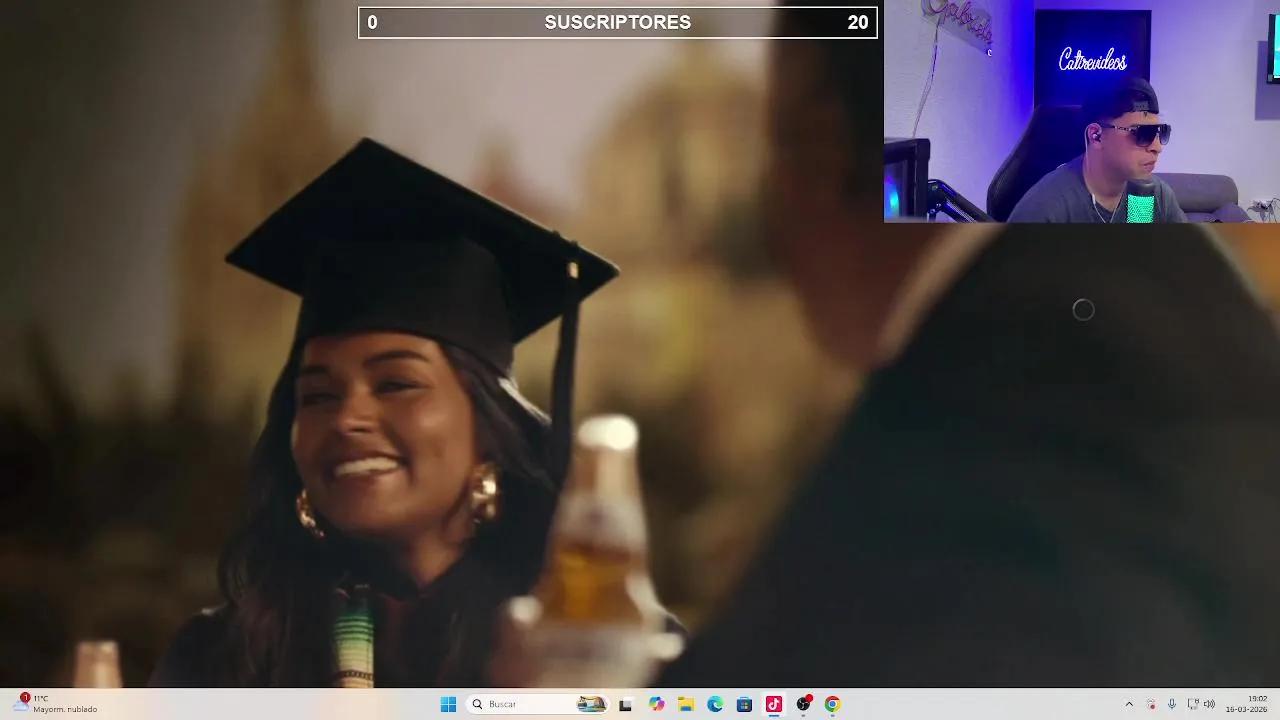
Task: Launch Copilot from the taskbar
Action: tap(656, 704)
